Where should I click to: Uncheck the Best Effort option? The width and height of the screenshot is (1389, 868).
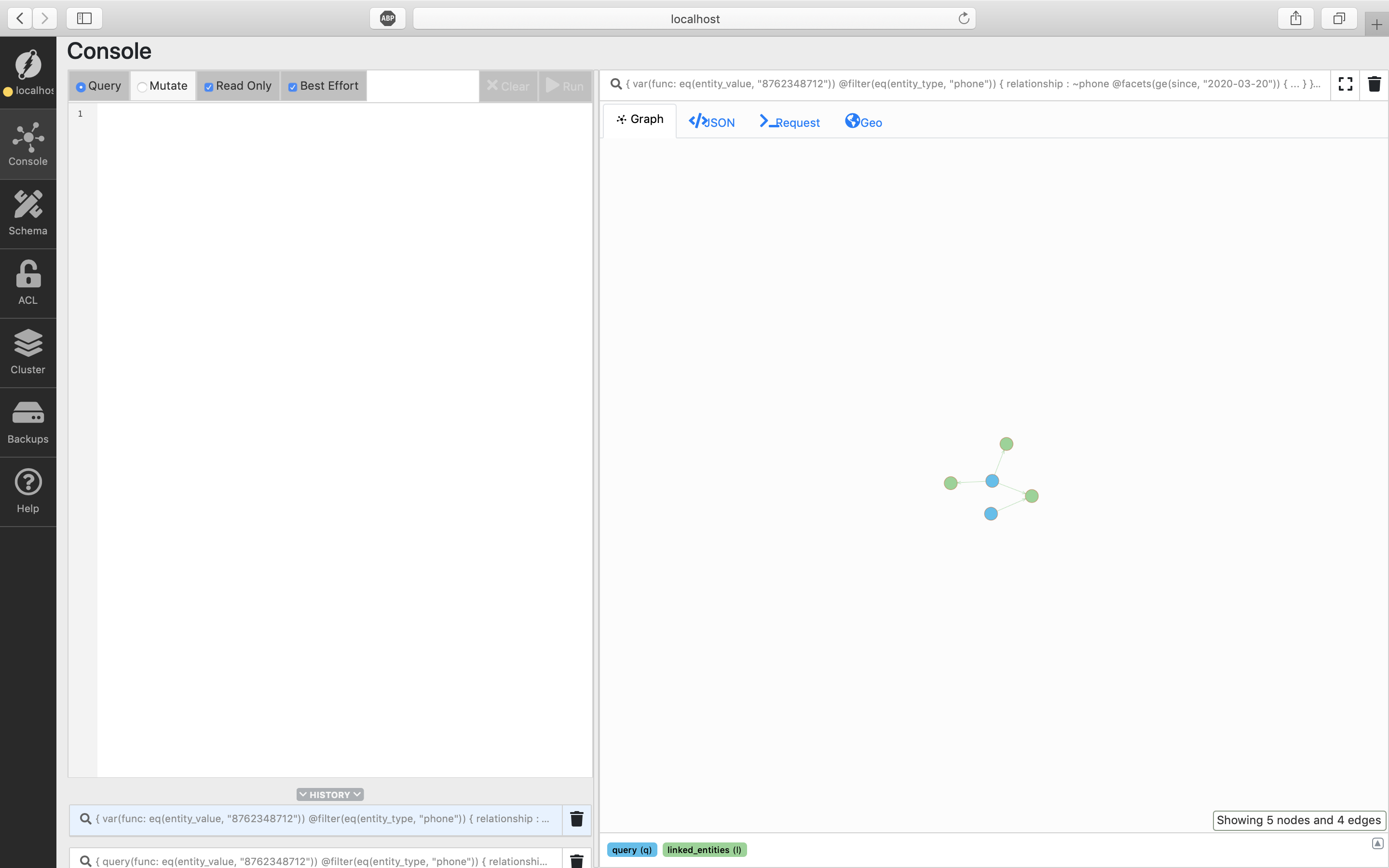(293, 86)
